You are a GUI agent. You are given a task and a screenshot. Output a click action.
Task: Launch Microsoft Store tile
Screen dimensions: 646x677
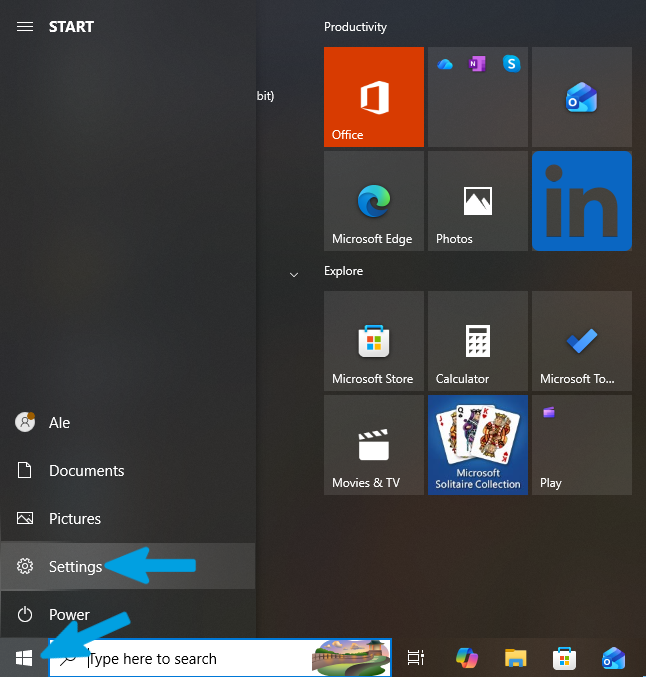[x=374, y=341]
